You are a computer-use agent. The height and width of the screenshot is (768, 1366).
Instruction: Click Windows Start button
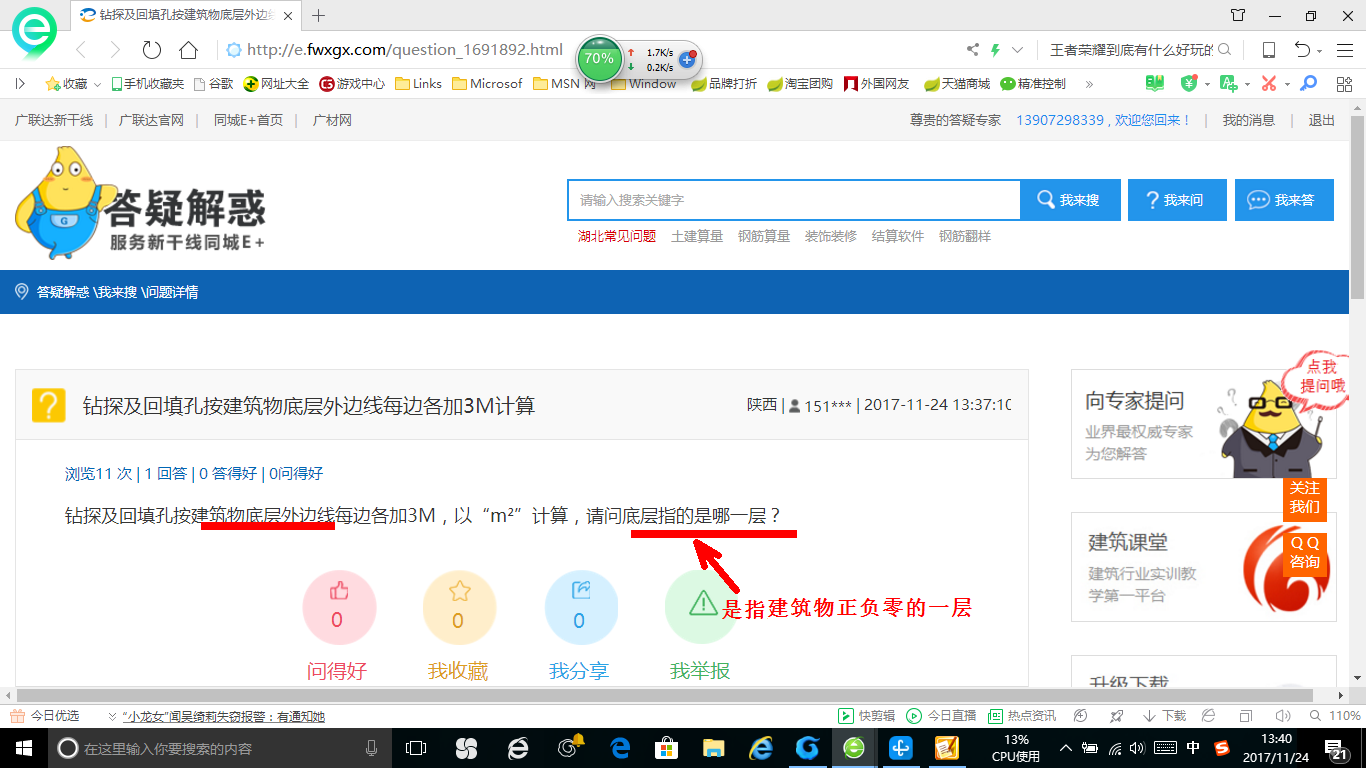[22, 748]
